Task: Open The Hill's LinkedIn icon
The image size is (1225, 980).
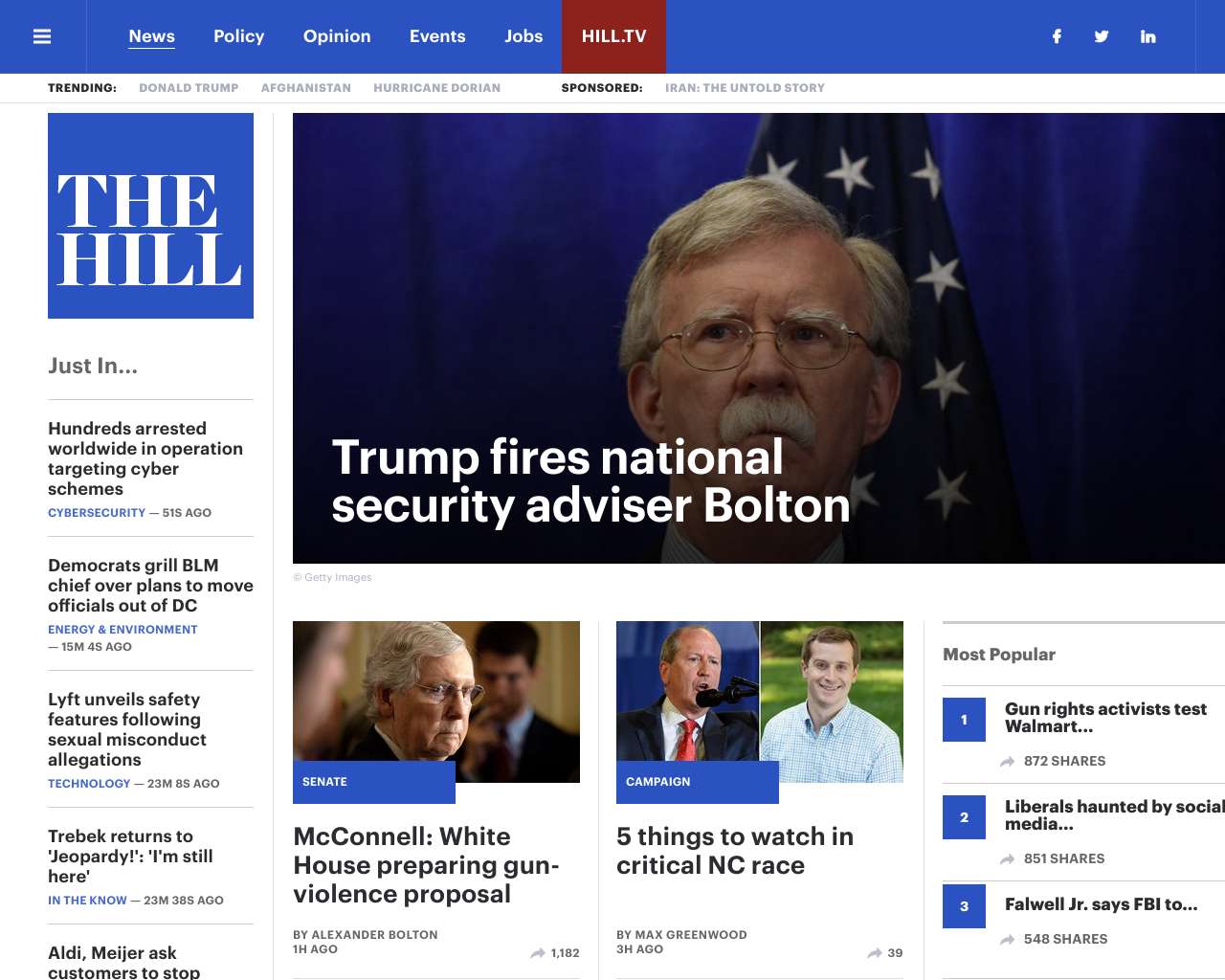Action: (1147, 36)
